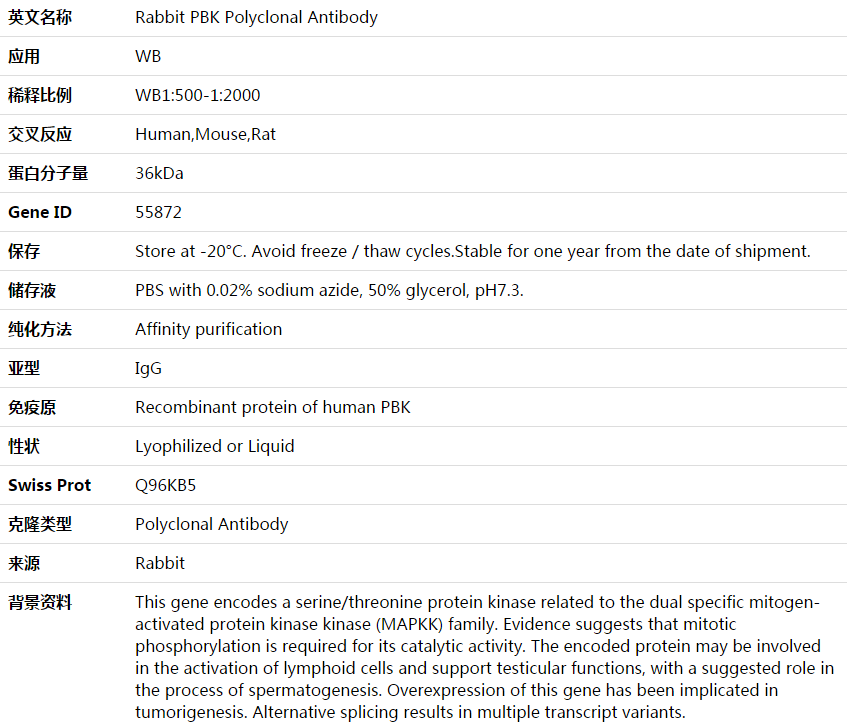Select the IgG isotype value

(x=148, y=368)
